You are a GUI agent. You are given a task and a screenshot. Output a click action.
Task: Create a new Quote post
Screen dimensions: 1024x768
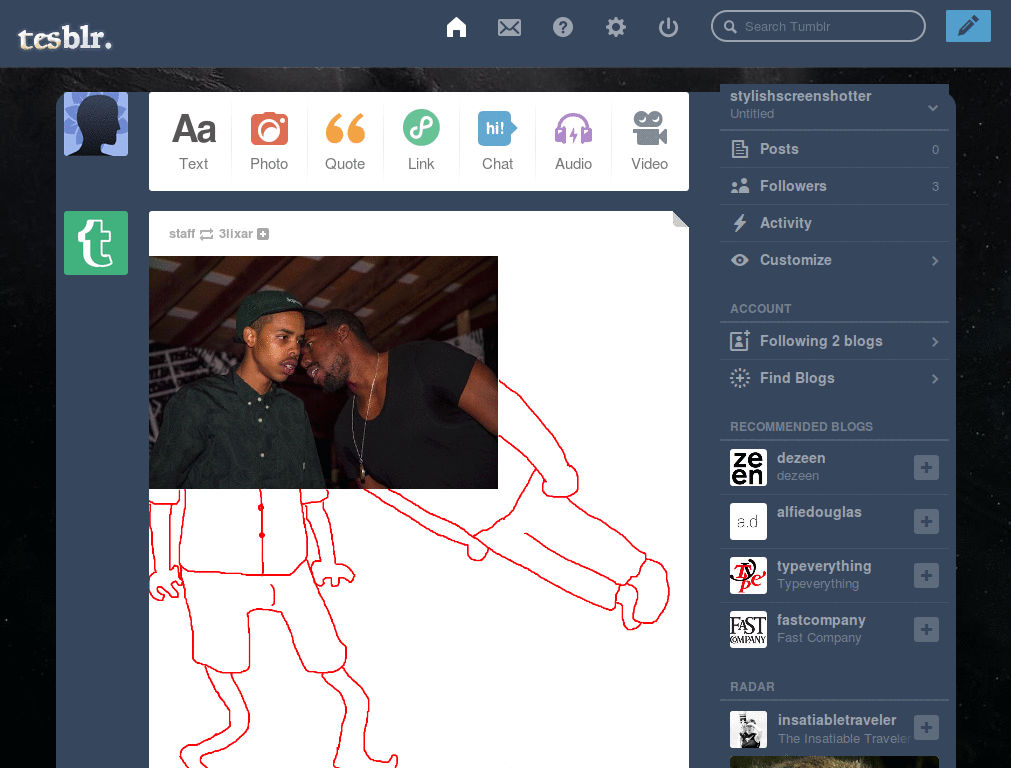point(345,141)
